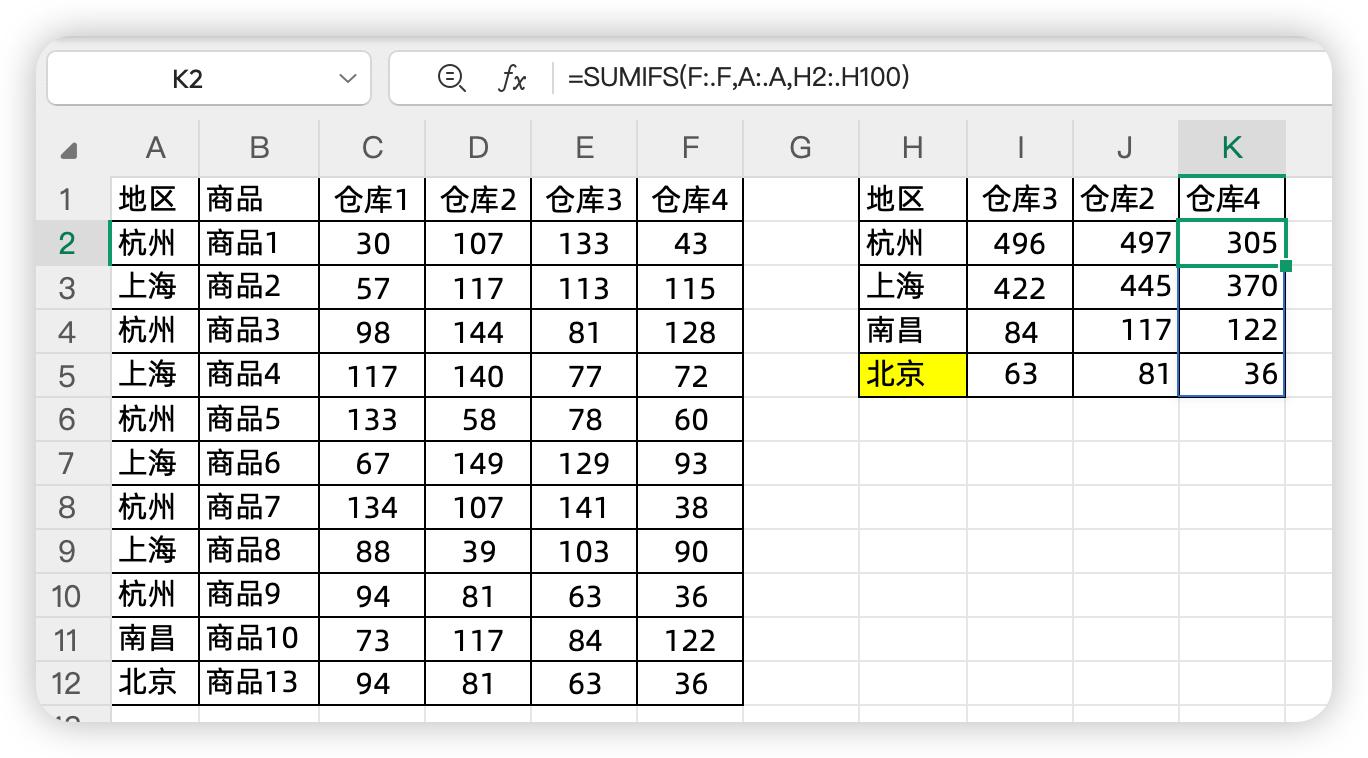This screenshot has height=758, width=1368.
Task: Select column B header
Action: coord(259,148)
